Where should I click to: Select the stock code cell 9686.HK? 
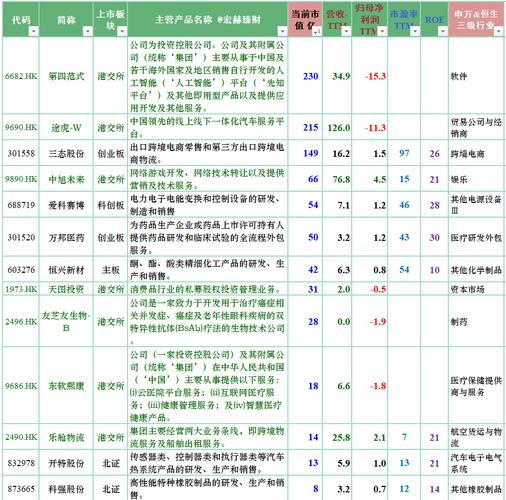click(x=21, y=386)
